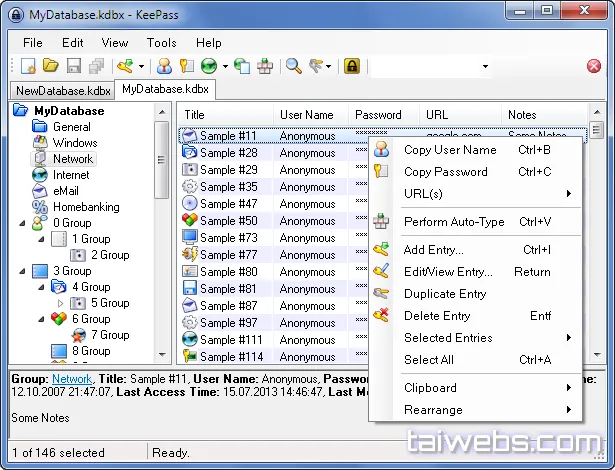615x470 pixels.
Task: Open the View menu
Action: pyautogui.click(x=115, y=42)
